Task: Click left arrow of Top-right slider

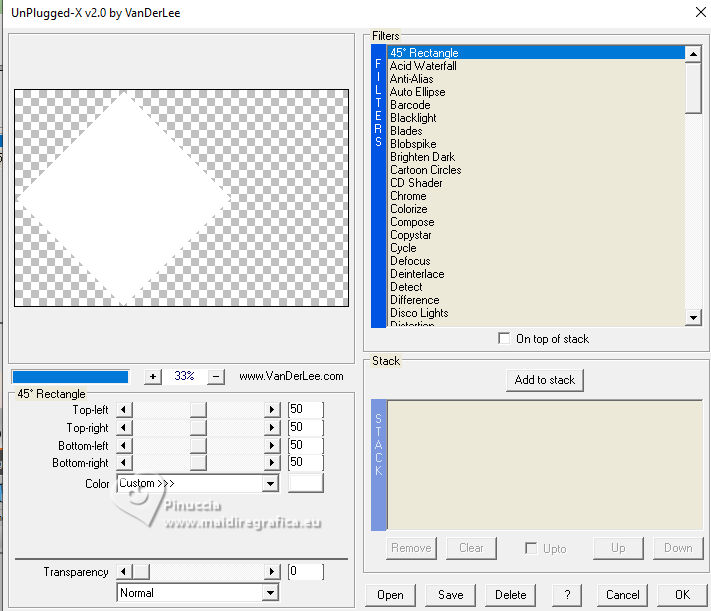Action: click(x=124, y=427)
